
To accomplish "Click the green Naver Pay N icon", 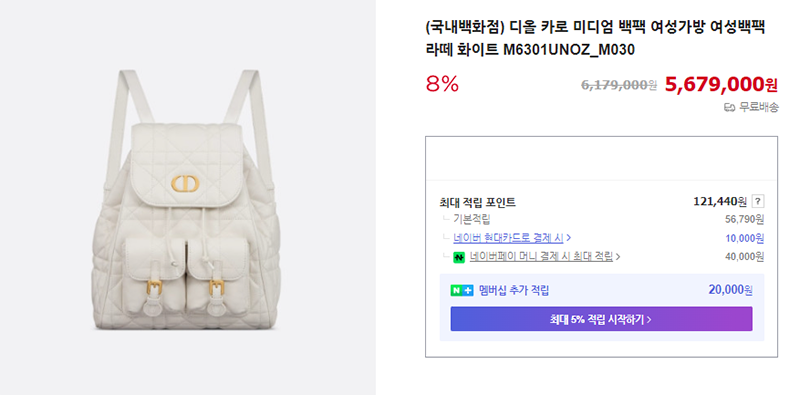I will pyautogui.click(x=459, y=258).
